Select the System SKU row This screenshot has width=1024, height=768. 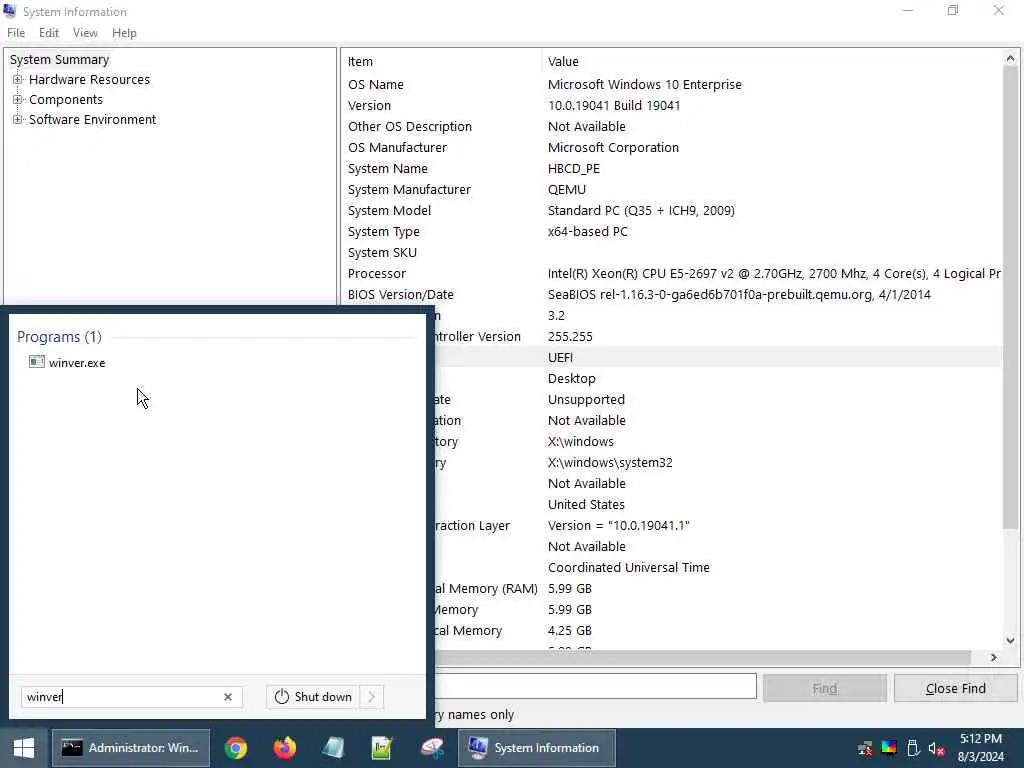(672, 252)
